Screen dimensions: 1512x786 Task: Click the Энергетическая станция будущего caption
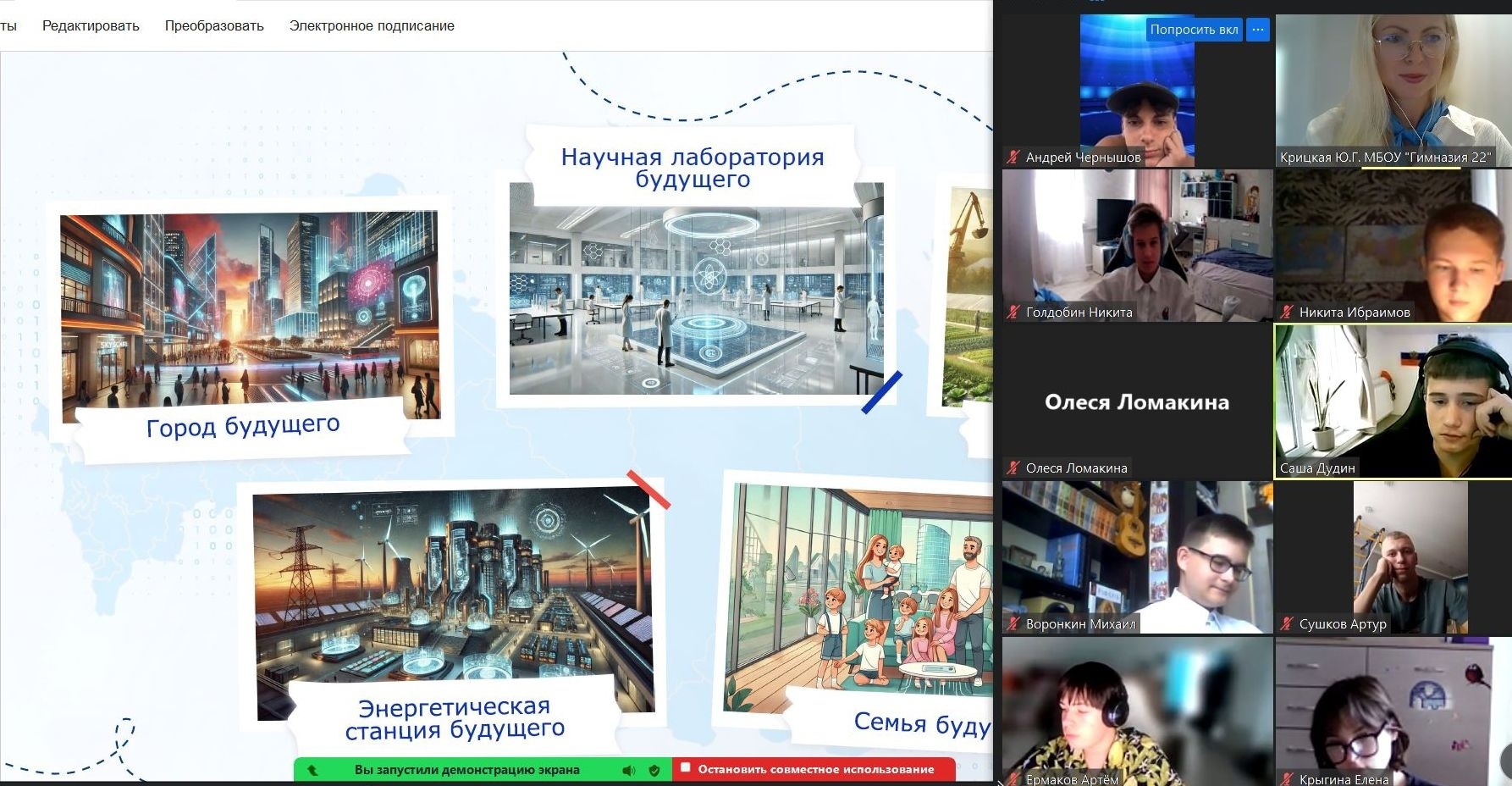point(455,718)
